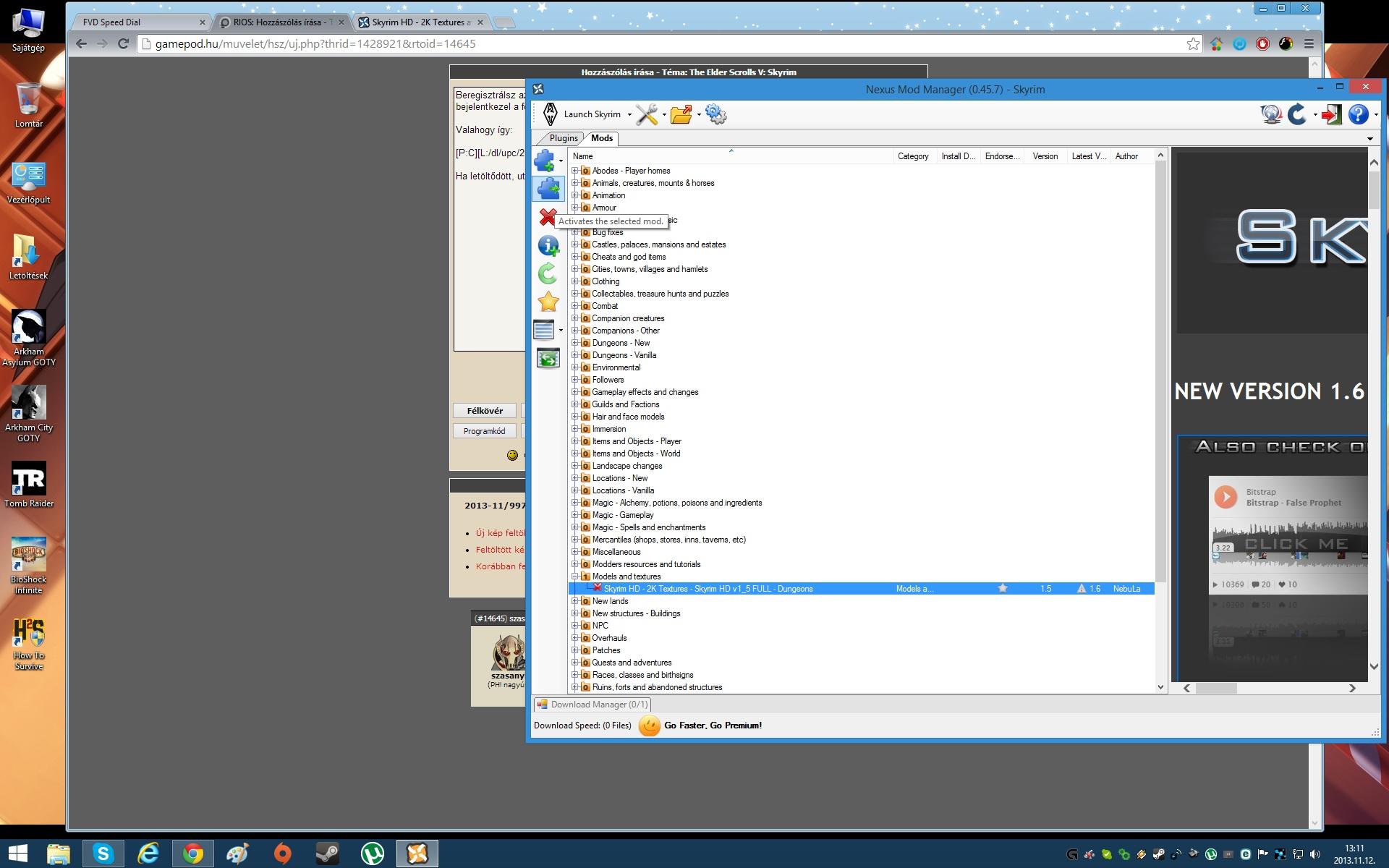Image resolution: width=1389 pixels, height=868 pixels.
Task: Click the Nexus login globe icon
Action: 1271,114
